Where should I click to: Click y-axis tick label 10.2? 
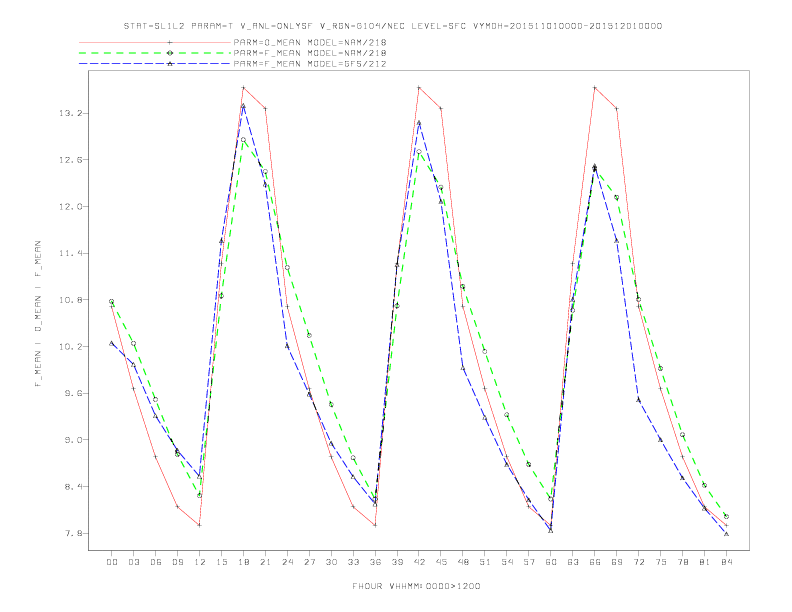click(x=70, y=346)
